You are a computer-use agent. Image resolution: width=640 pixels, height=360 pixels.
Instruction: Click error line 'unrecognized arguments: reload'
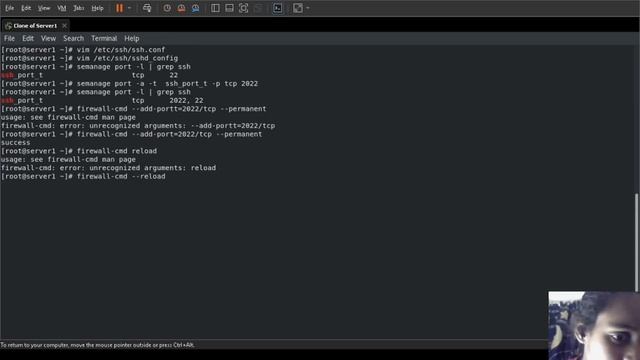pos(109,168)
